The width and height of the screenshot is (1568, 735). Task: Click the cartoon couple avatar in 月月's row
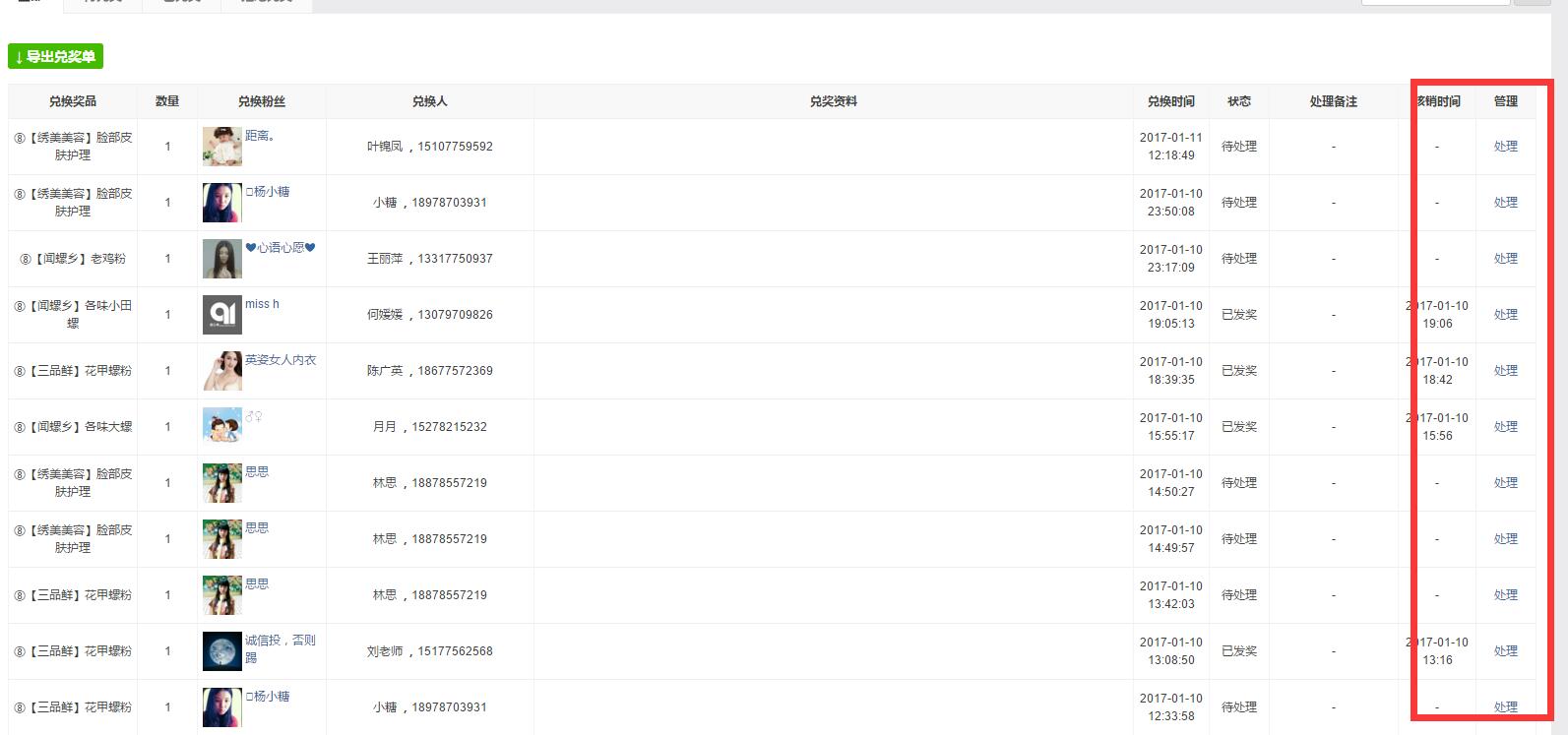coord(221,427)
